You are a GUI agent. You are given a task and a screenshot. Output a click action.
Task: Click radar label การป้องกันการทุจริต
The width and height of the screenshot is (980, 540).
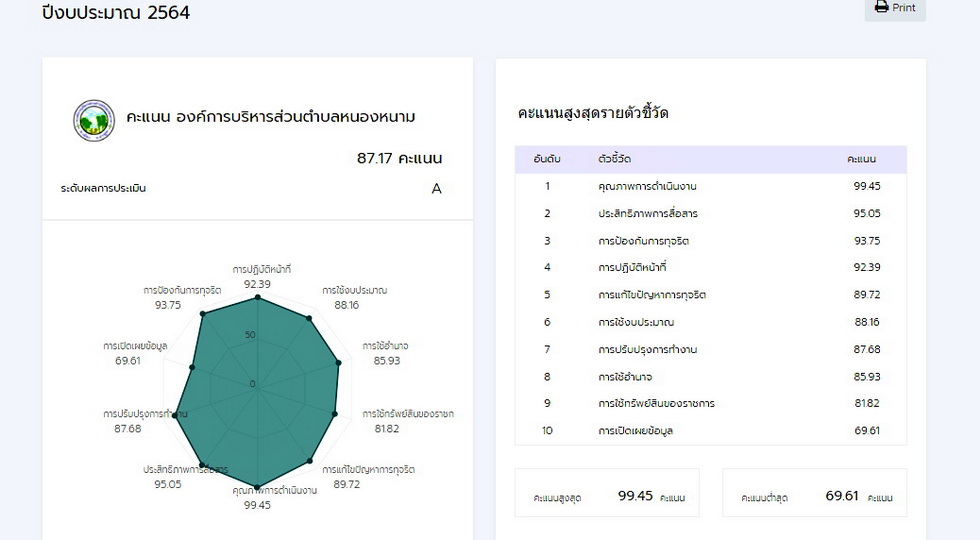tap(182, 291)
